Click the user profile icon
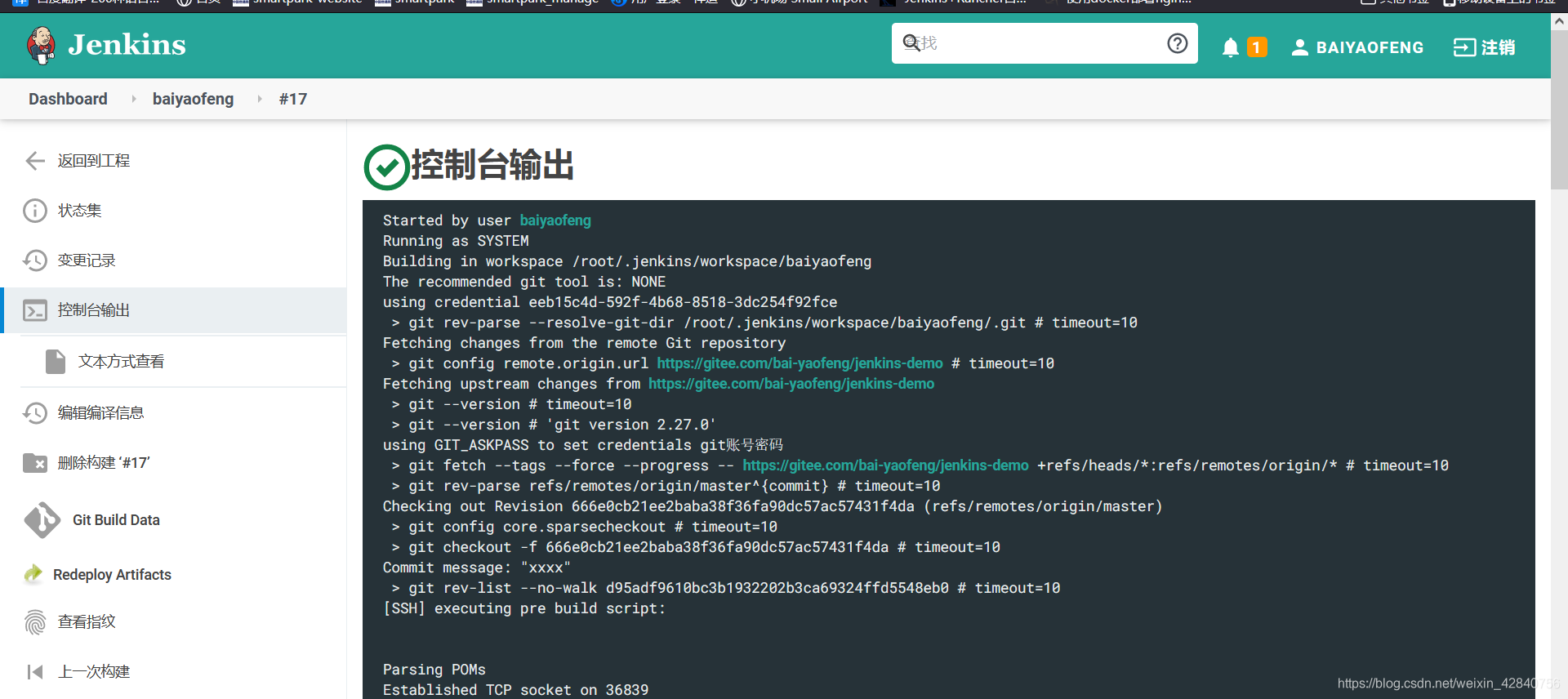The height and width of the screenshot is (699, 1568). pos(1299,47)
